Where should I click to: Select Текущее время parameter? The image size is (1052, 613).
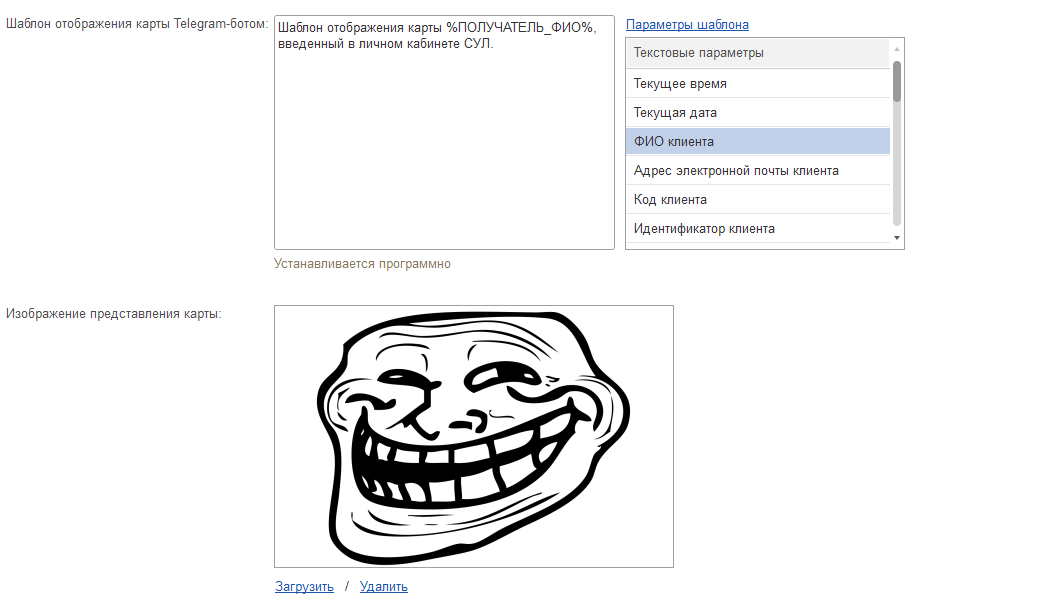[x=758, y=84]
